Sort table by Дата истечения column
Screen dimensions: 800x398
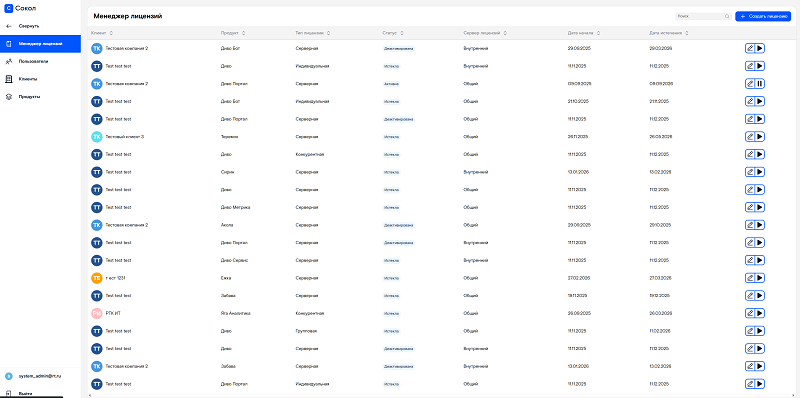click(687, 33)
